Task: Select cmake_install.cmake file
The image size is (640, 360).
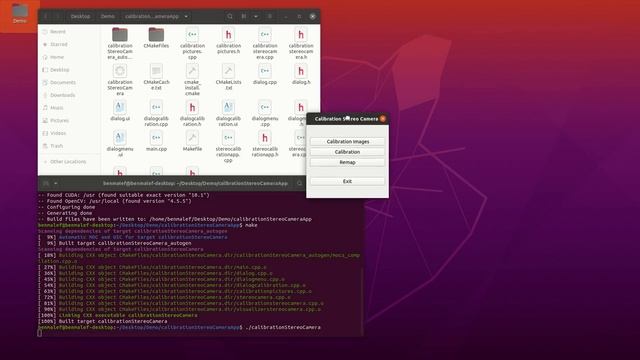Action: click(192, 80)
